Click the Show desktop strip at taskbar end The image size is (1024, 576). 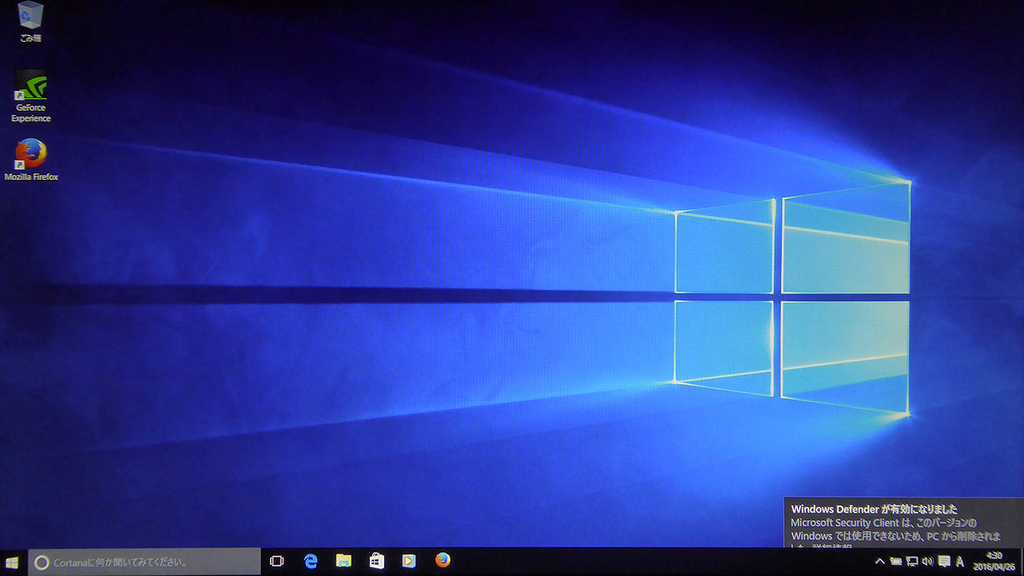click(x=1021, y=561)
